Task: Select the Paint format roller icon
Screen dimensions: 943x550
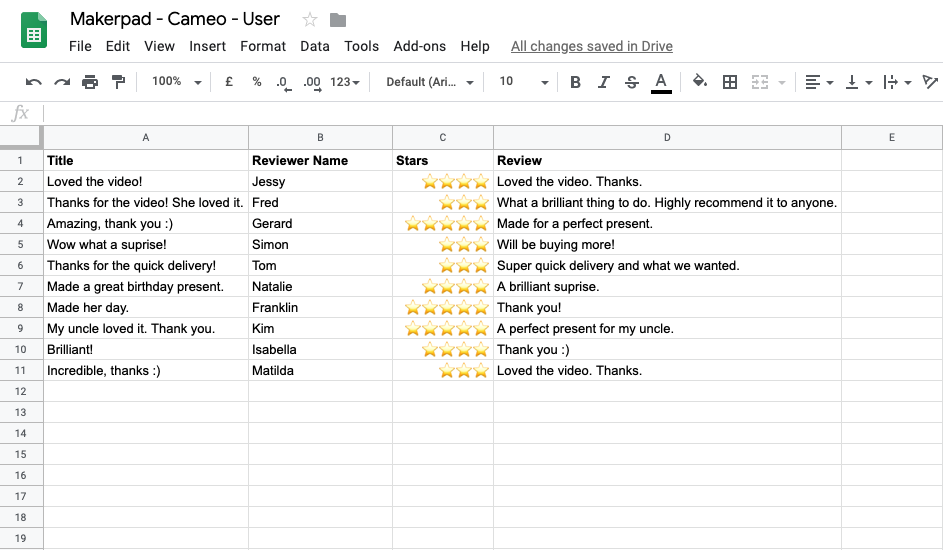Action: (118, 82)
